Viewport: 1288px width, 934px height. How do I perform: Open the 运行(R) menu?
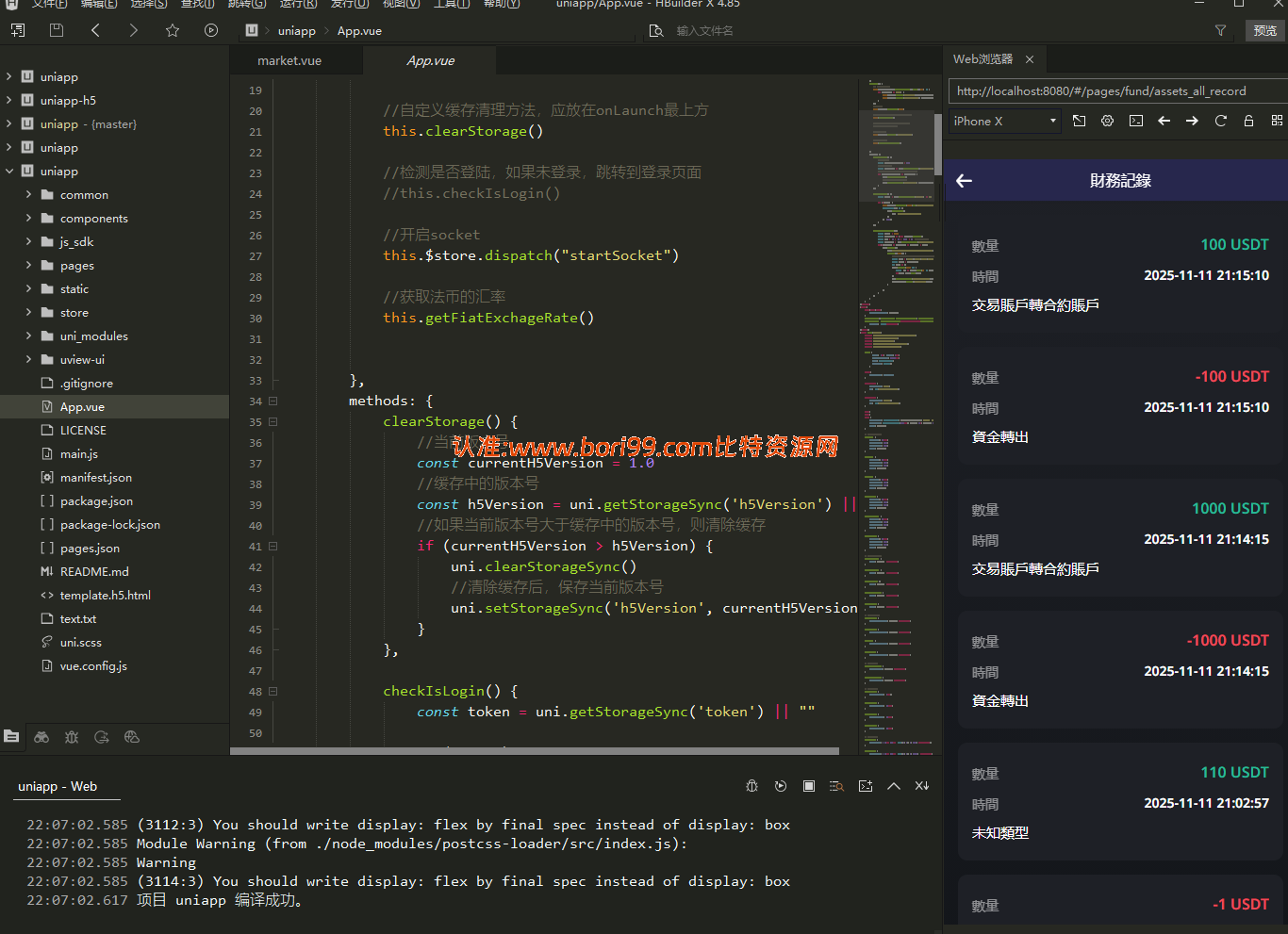(298, 4)
